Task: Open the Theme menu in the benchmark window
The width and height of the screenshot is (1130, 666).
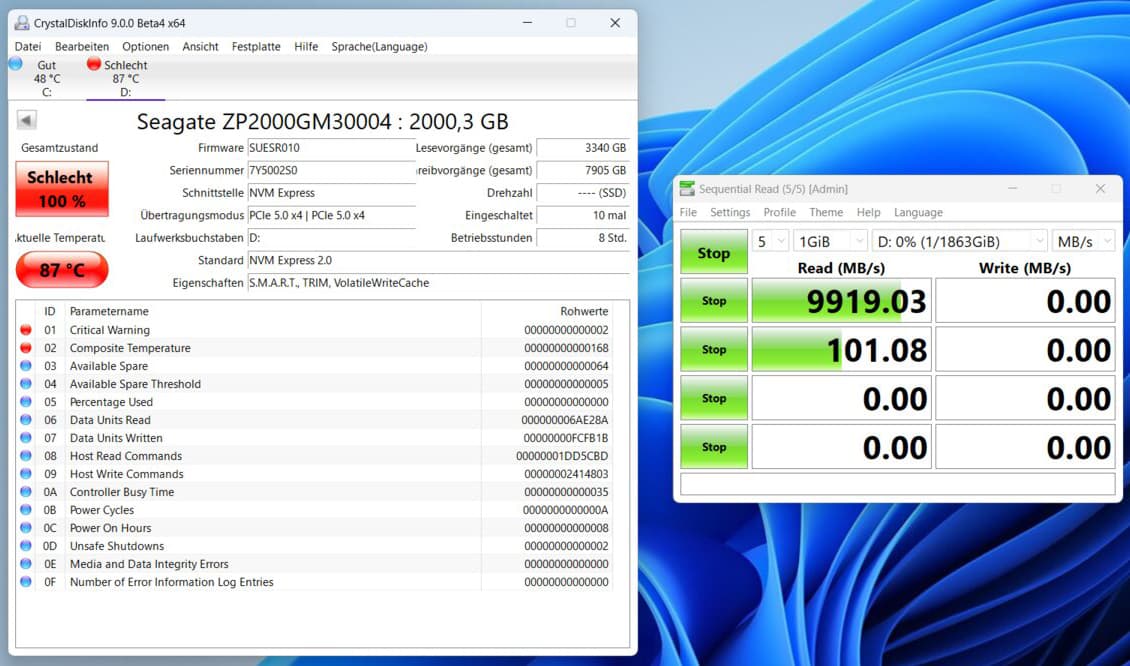Action: pyautogui.click(x=826, y=213)
